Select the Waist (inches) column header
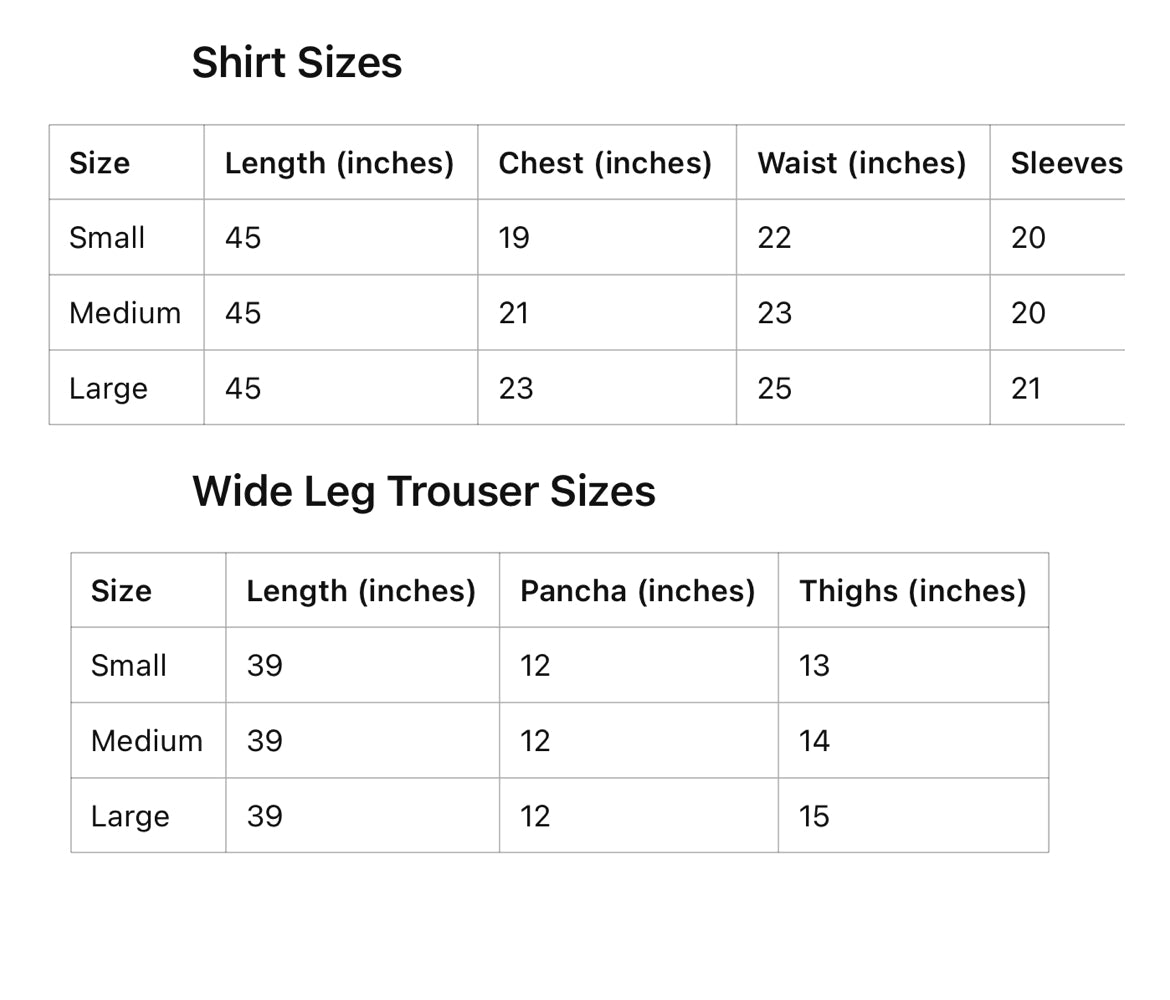Image resolution: width=1170 pixels, height=1000 pixels. pos(861,163)
